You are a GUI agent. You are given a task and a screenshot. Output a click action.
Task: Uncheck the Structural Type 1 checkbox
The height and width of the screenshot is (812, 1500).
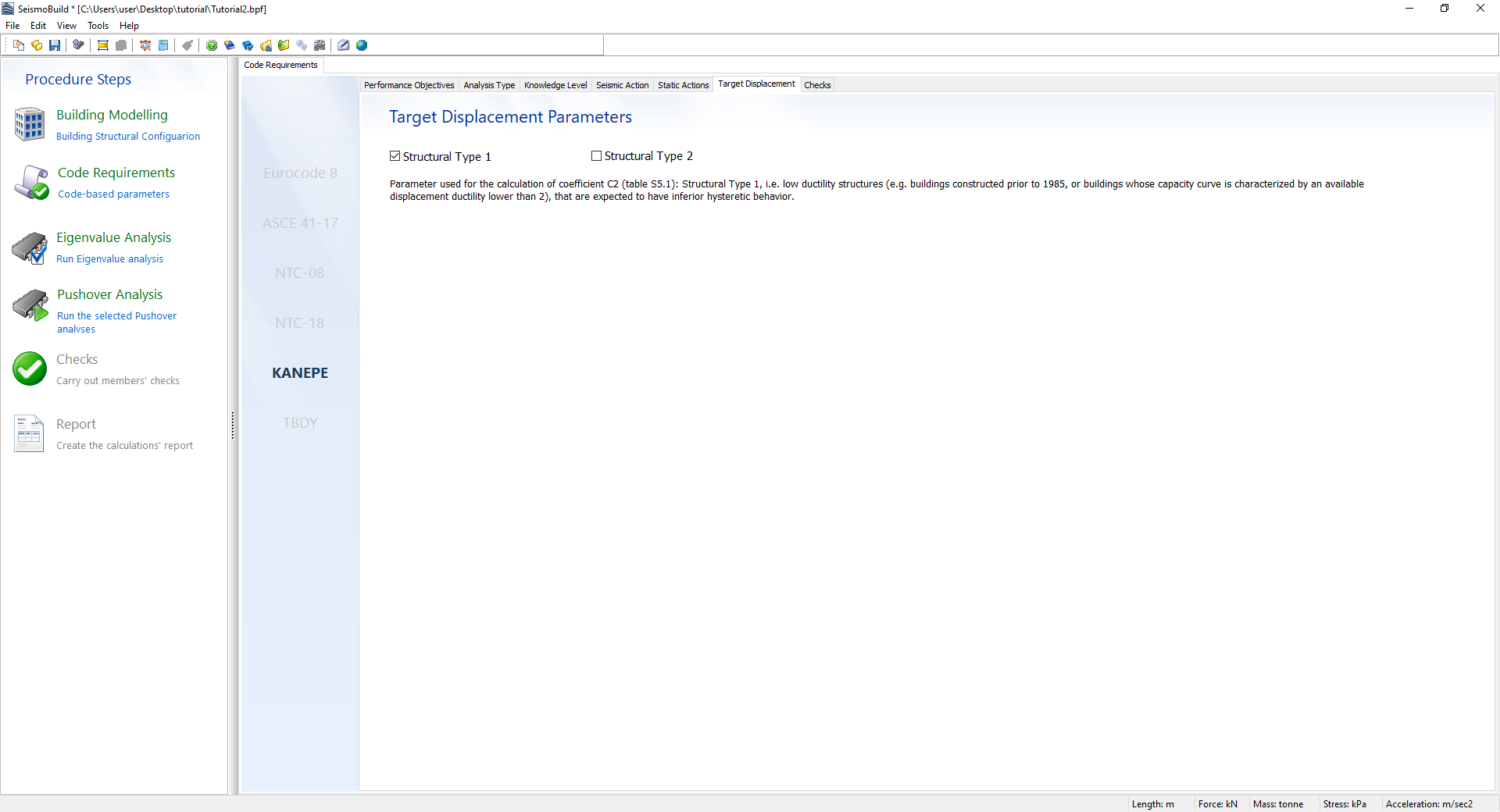coord(395,156)
